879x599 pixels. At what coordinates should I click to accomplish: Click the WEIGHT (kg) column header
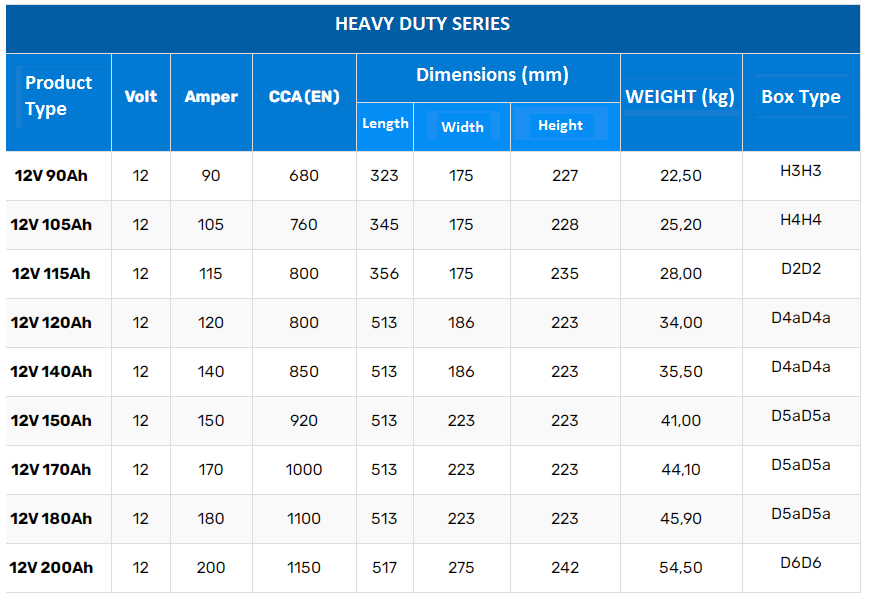point(680,97)
